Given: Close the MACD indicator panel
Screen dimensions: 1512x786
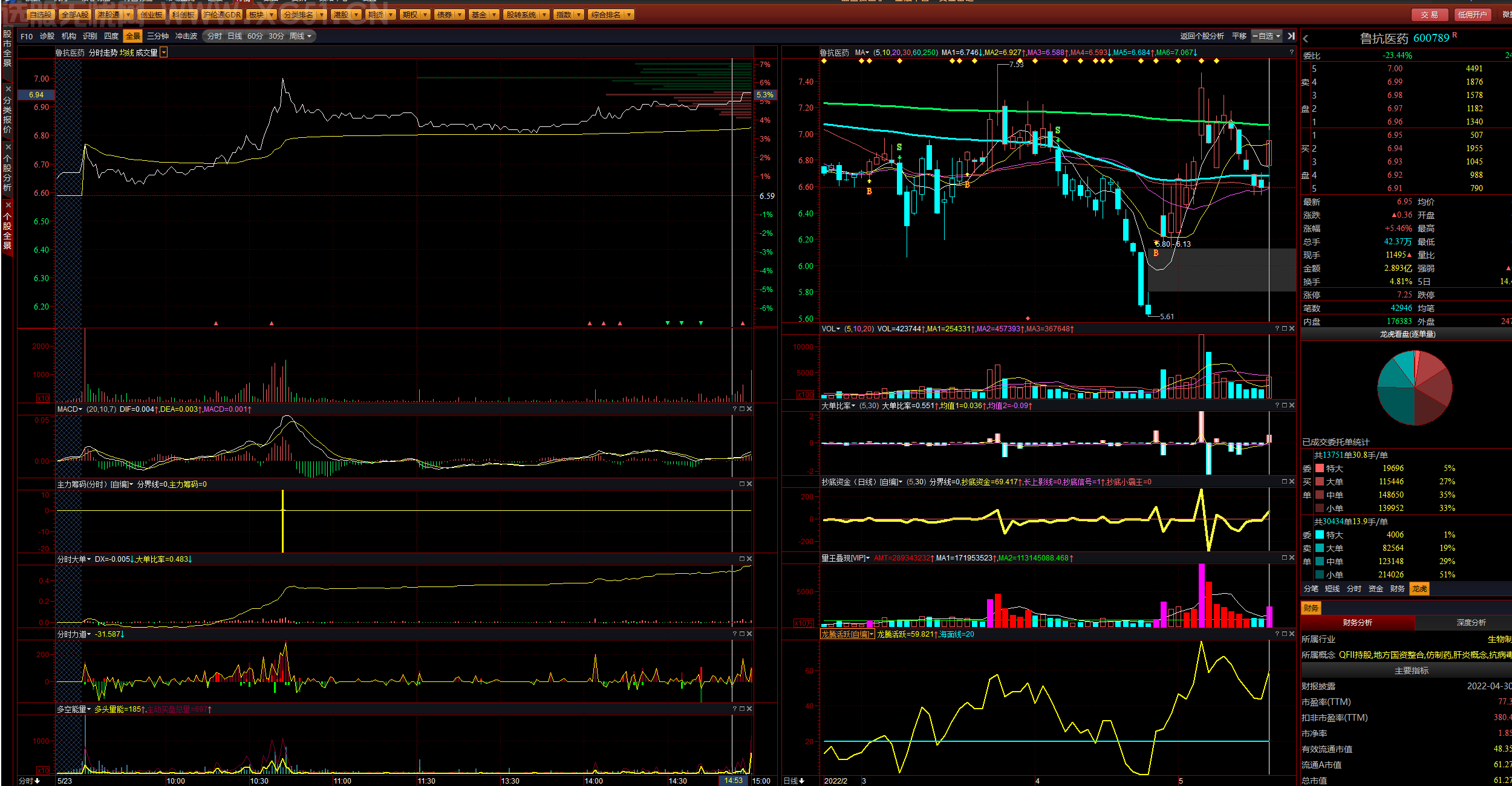Looking at the screenshot, I should coord(749,409).
